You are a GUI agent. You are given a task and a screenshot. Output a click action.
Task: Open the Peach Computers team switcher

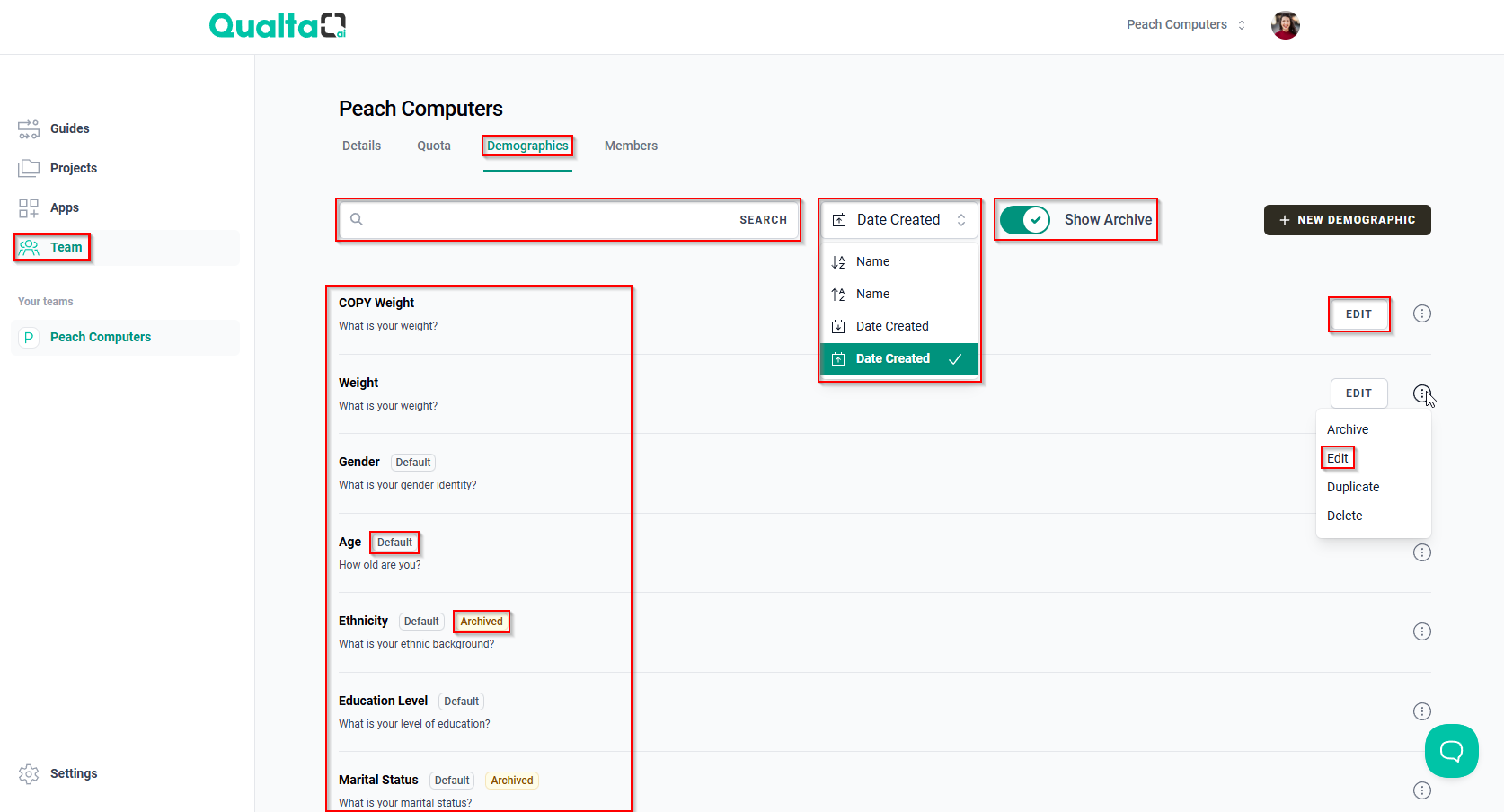[1186, 25]
